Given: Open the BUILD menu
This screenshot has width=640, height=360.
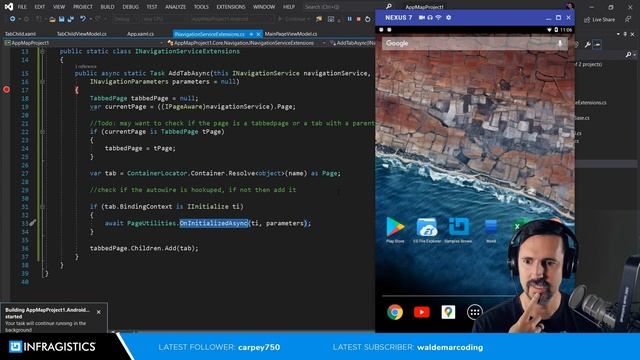Looking at the screenshot, I should point(107,7).
